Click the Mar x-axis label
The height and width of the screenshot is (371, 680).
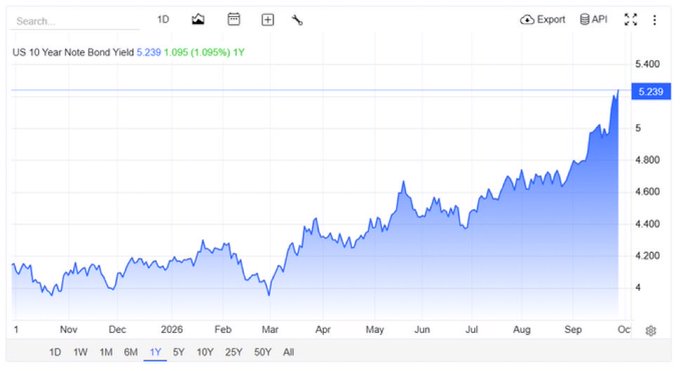tap(270, 329)
